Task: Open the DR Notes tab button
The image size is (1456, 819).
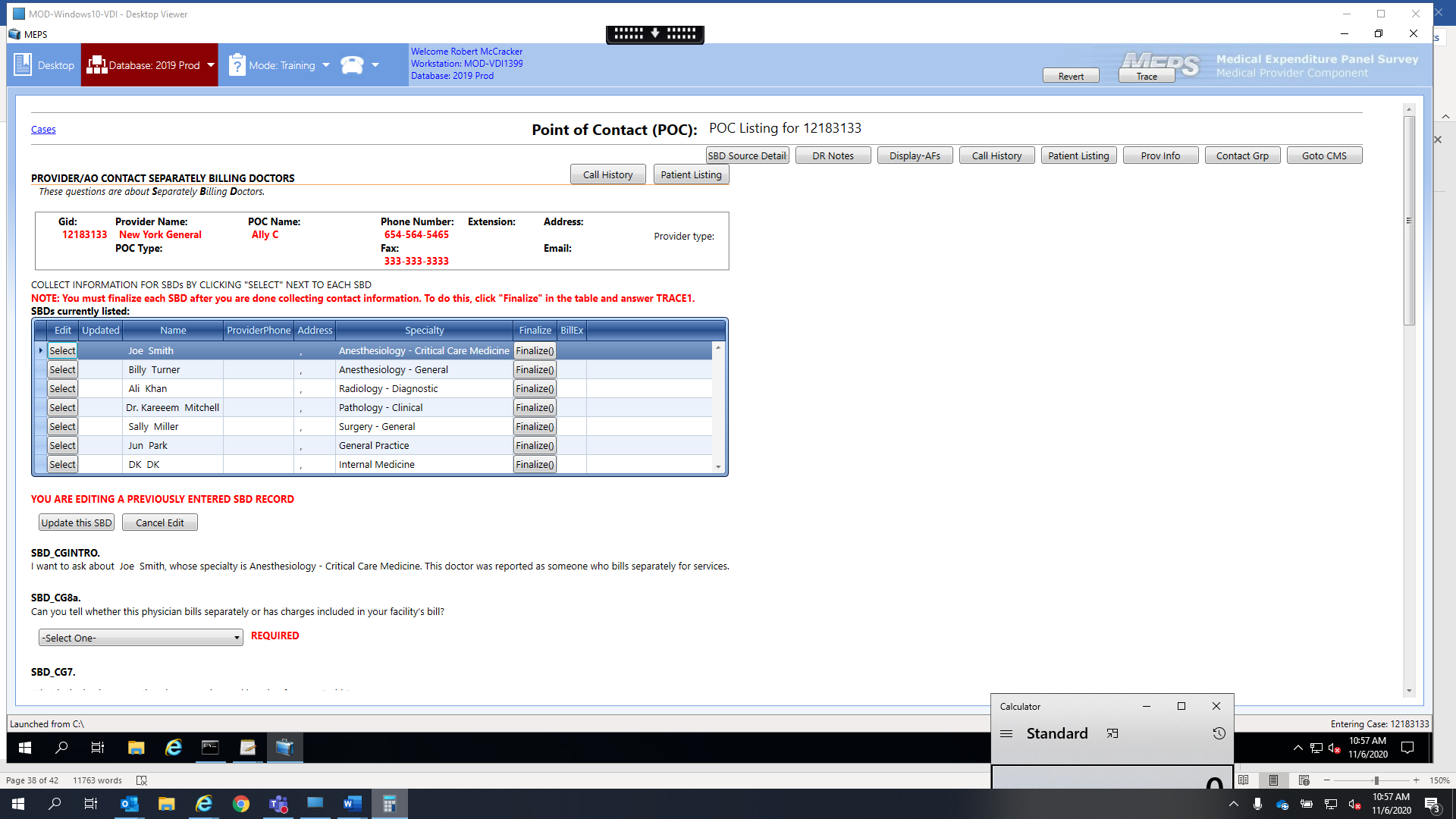Action: [833, 155]
